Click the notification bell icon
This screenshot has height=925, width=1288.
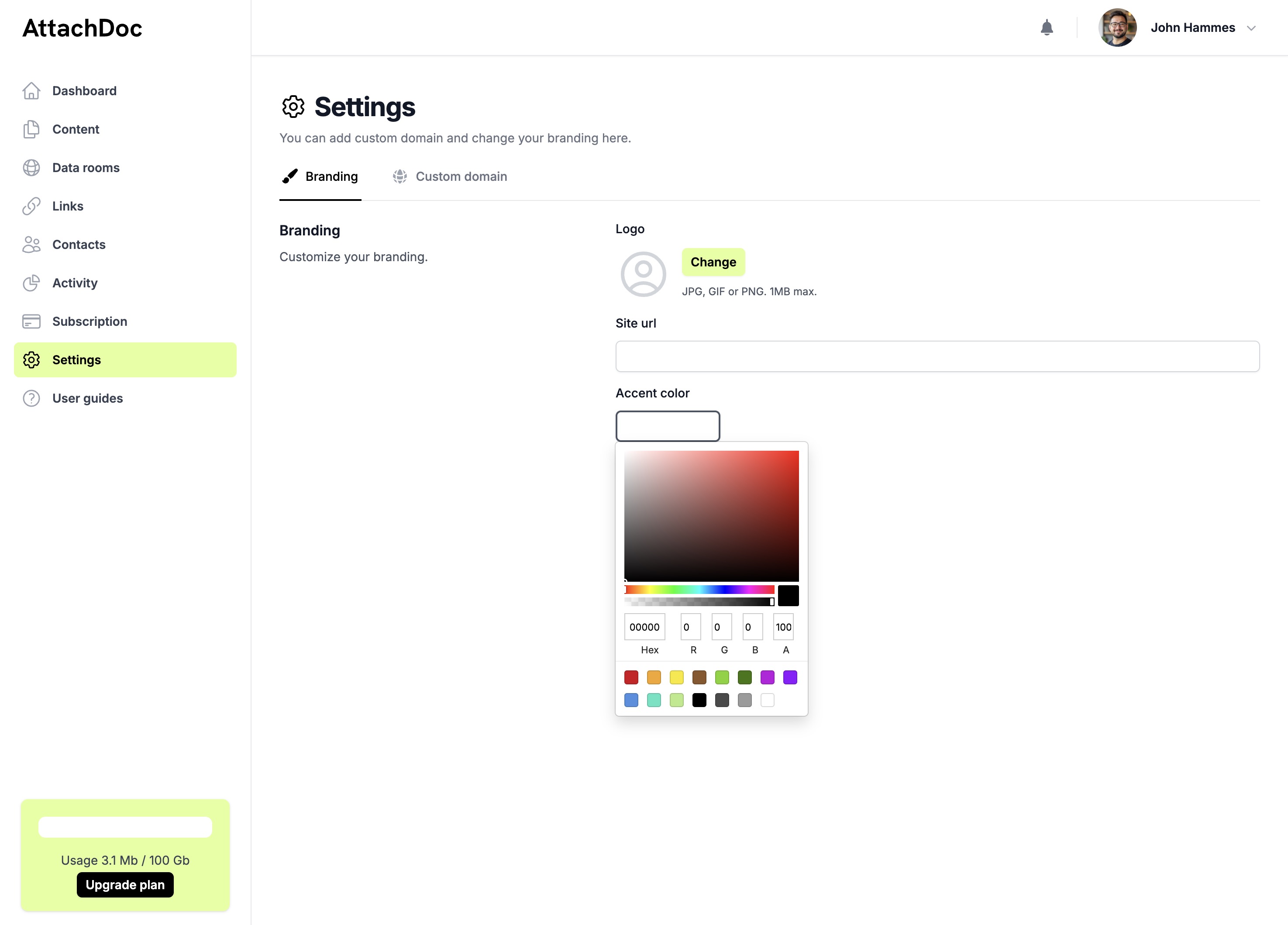tap(1047, 28)
